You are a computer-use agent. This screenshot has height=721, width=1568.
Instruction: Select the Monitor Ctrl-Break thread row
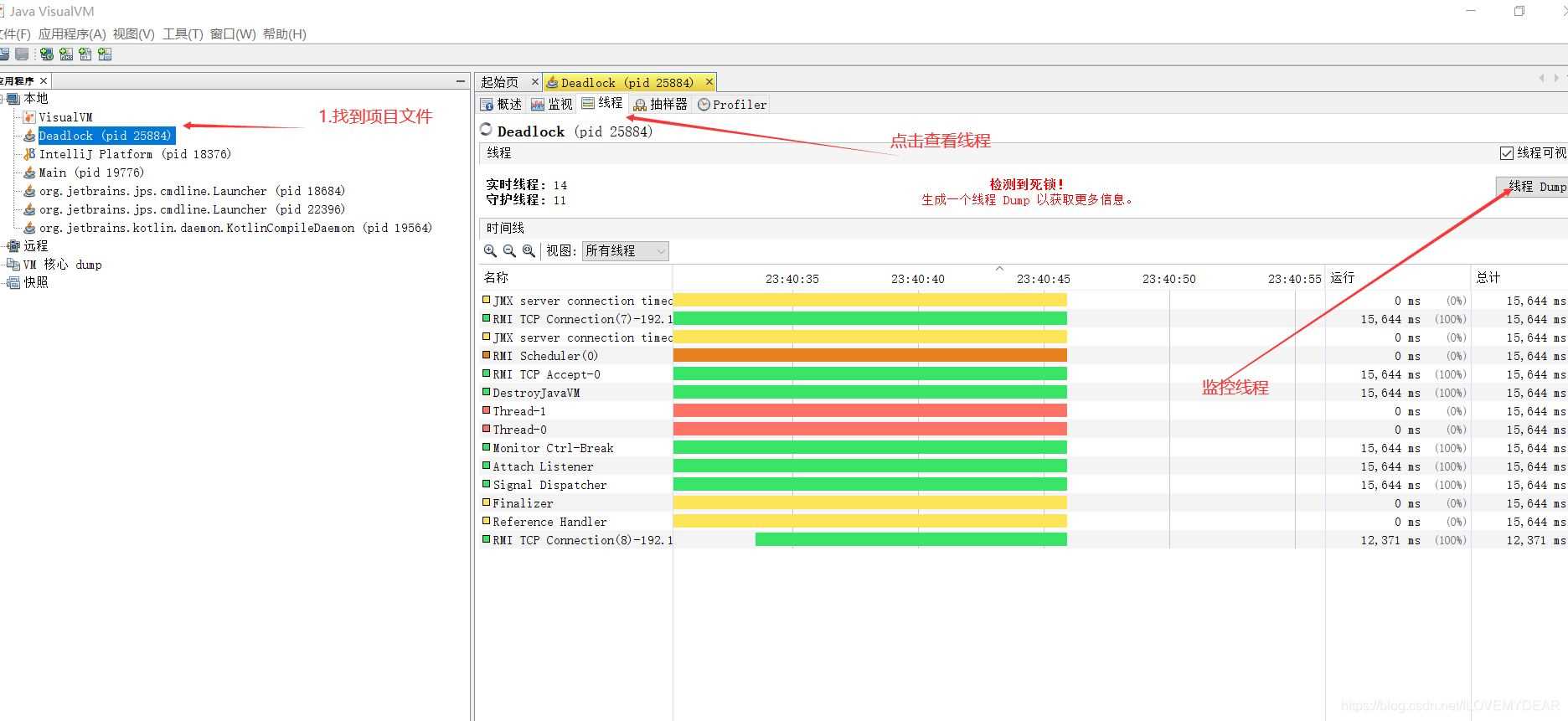tap(1022, 448)
